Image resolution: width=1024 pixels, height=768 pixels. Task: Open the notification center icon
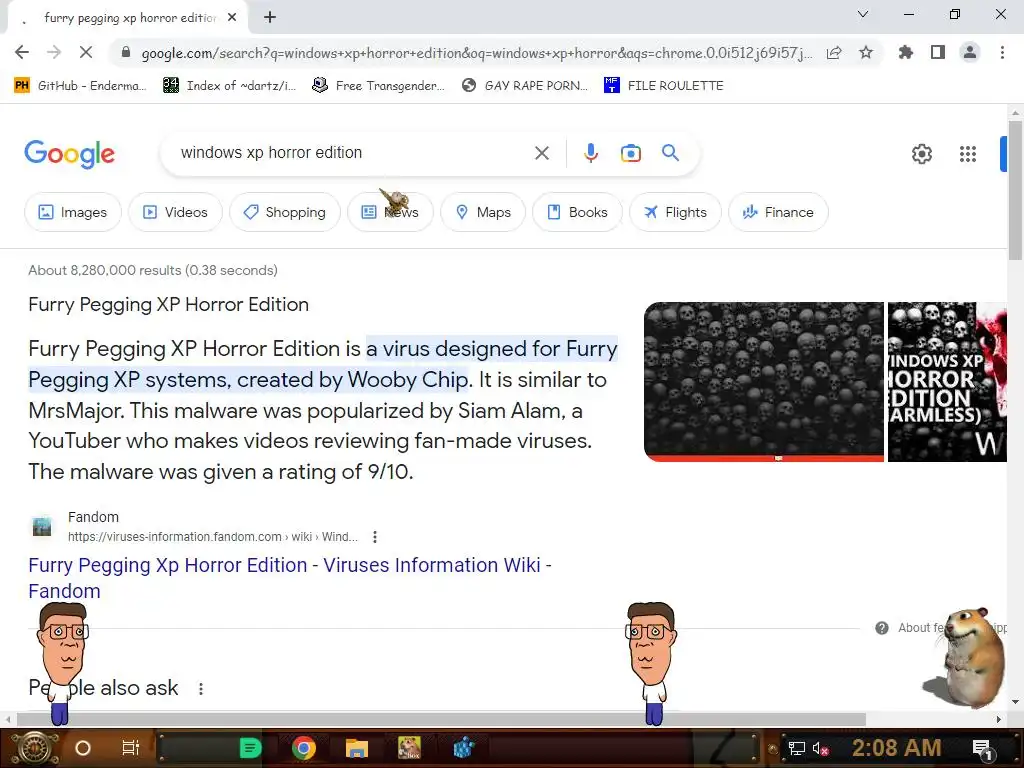click(982, 748)
